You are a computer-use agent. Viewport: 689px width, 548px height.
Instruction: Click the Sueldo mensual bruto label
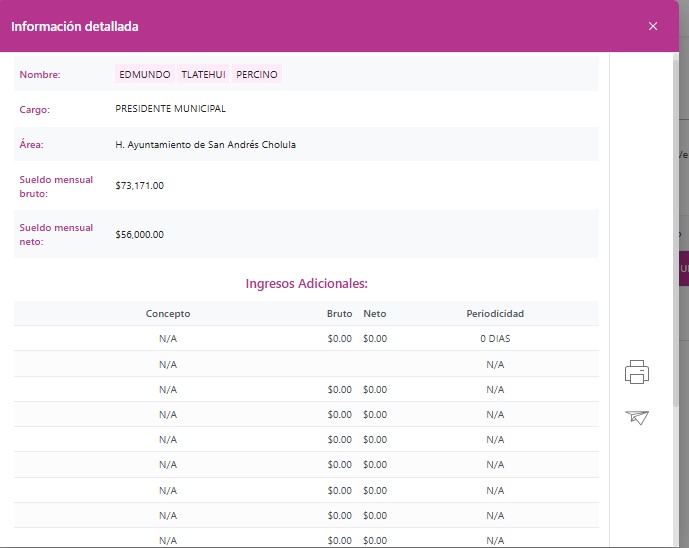click(56, 186)
